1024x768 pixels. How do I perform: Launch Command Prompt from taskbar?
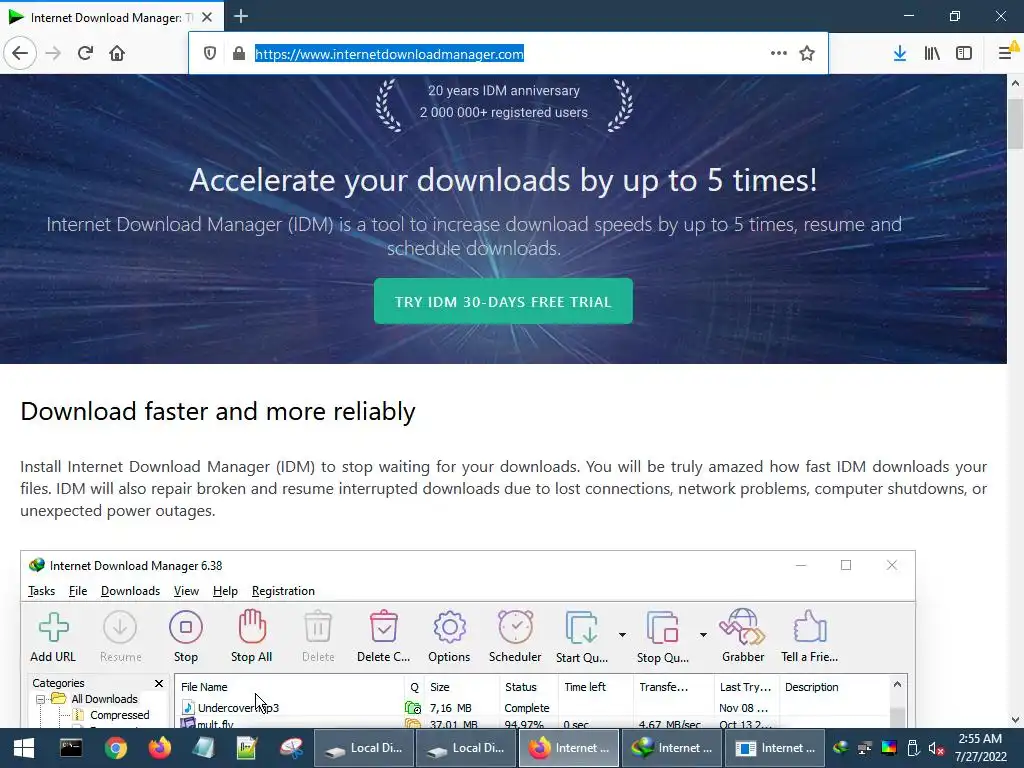(71, 748)
